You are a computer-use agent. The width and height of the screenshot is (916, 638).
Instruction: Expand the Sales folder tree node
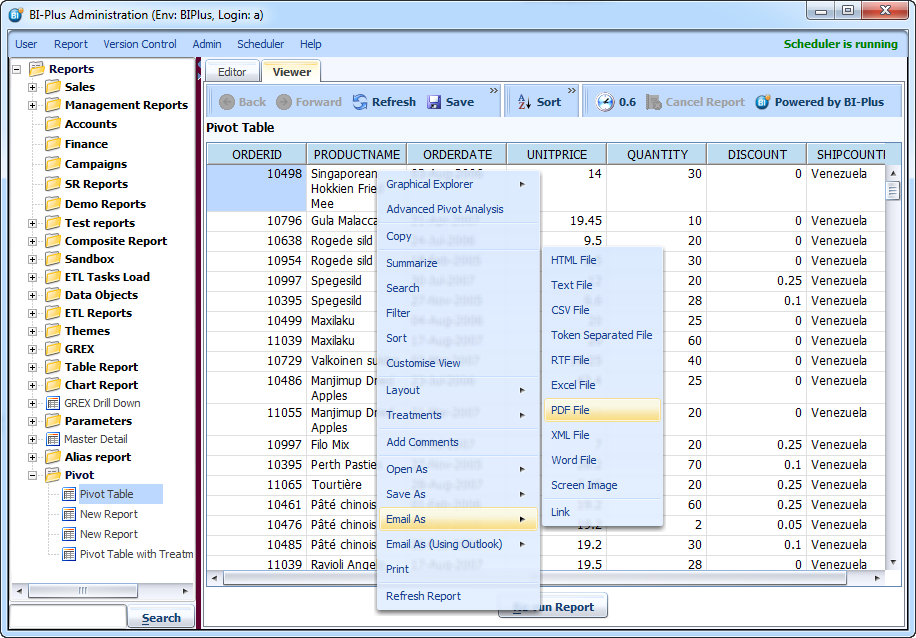pos(33,87)
